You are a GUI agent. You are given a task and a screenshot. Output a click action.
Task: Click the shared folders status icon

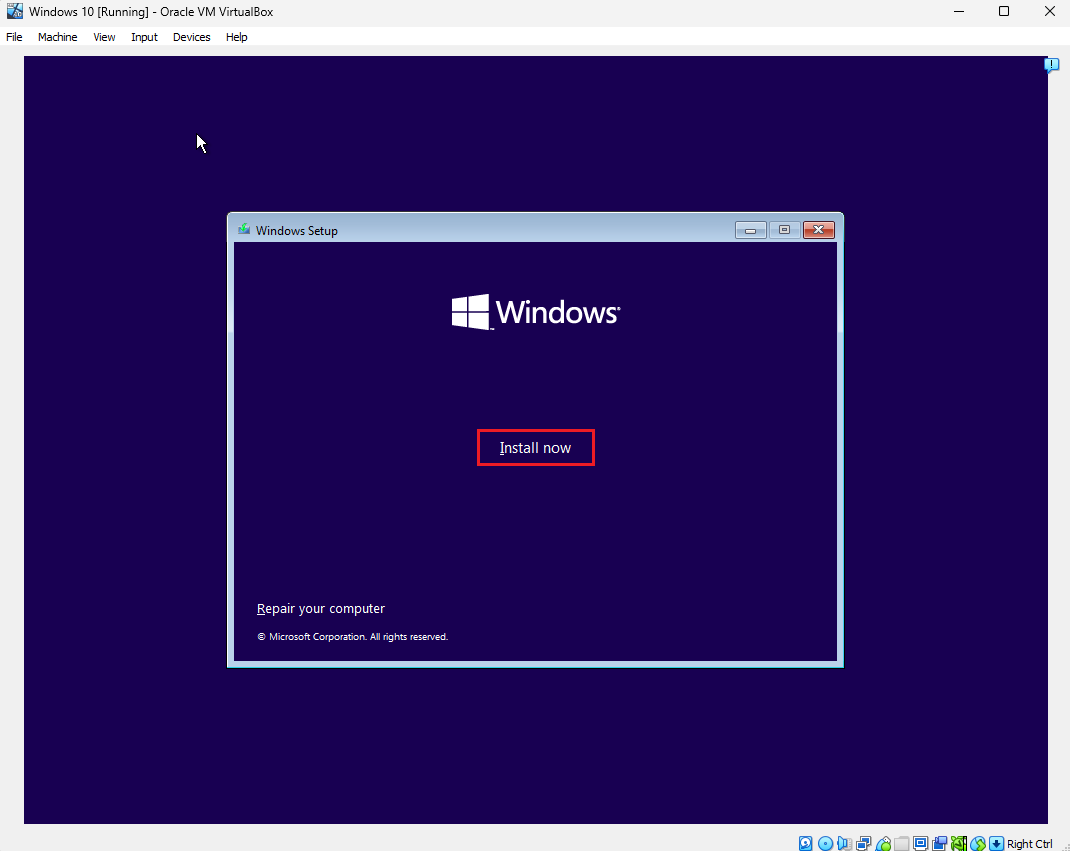tap(901, 843)
